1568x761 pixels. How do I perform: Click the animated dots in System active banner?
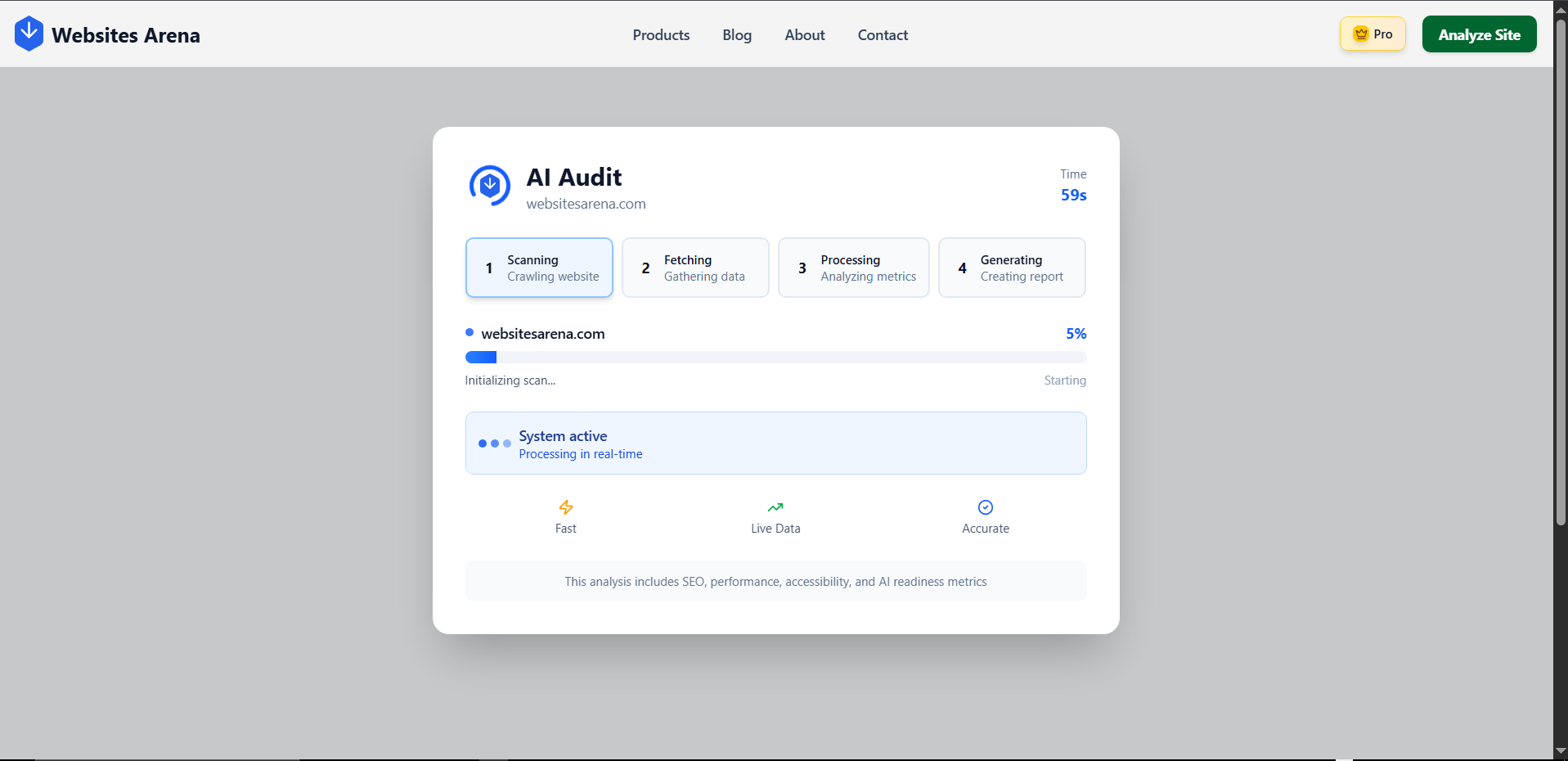point(494,444)
